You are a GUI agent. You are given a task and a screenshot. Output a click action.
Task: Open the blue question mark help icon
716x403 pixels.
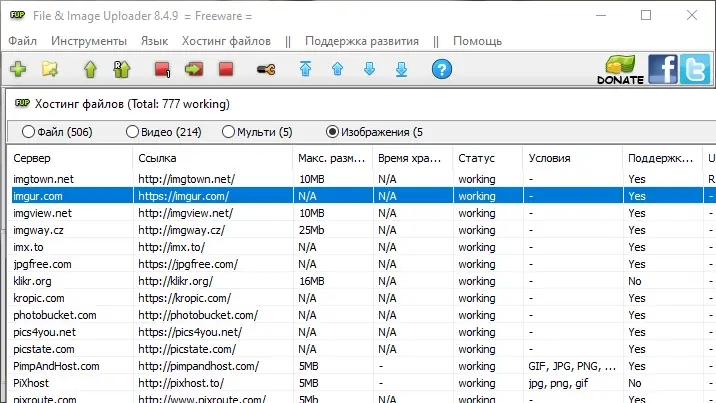click(x=442, y=69)
